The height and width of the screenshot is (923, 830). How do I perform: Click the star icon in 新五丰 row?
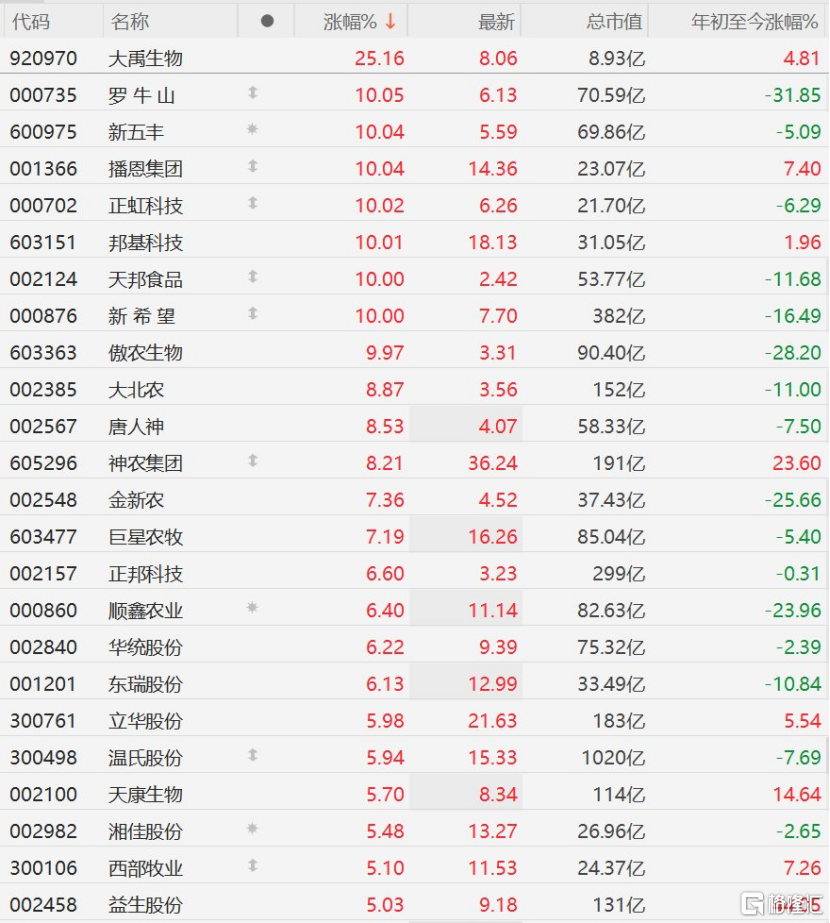tap(253, 129)
